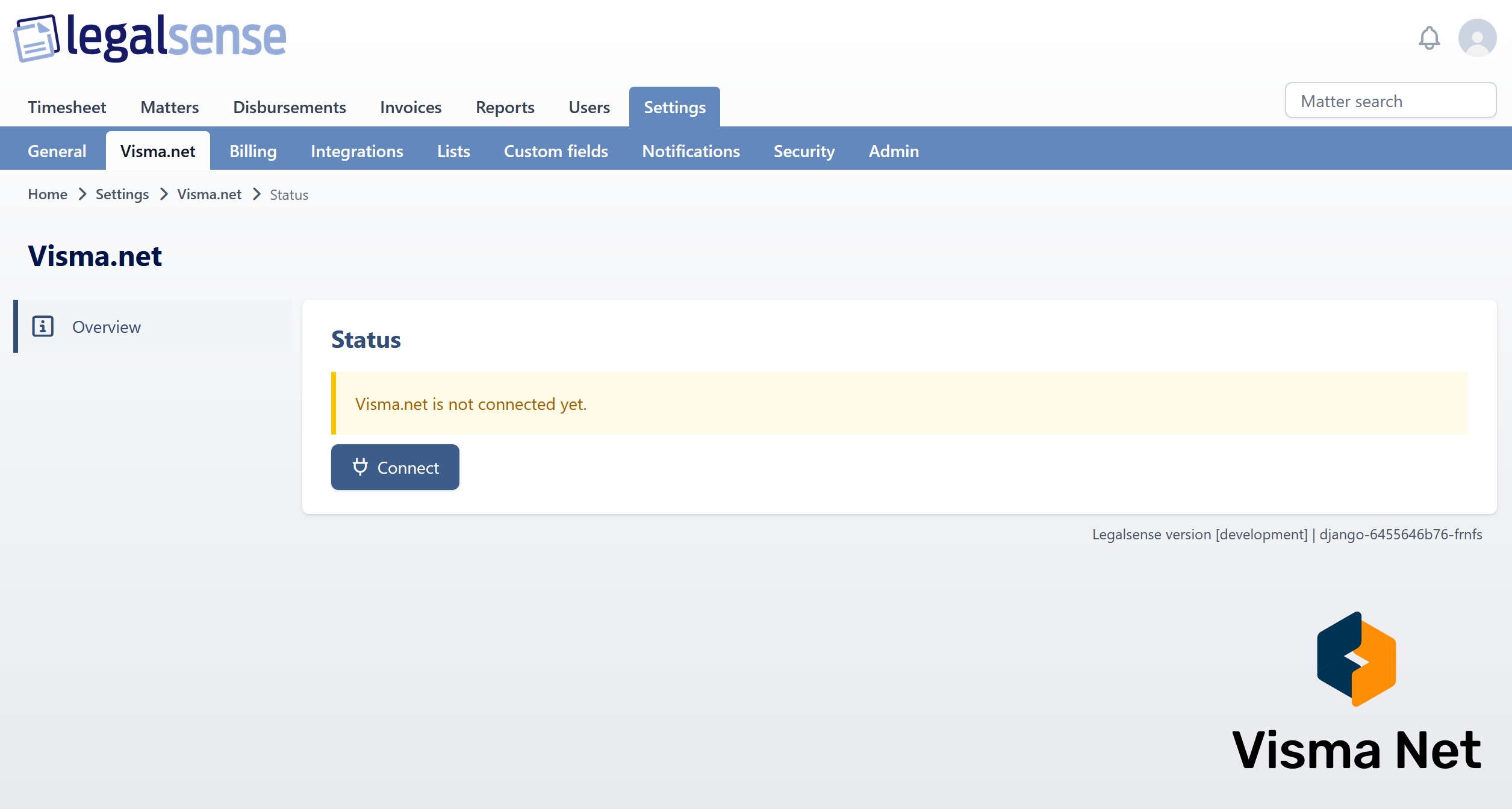Open the Security subtab

[804, 151]
